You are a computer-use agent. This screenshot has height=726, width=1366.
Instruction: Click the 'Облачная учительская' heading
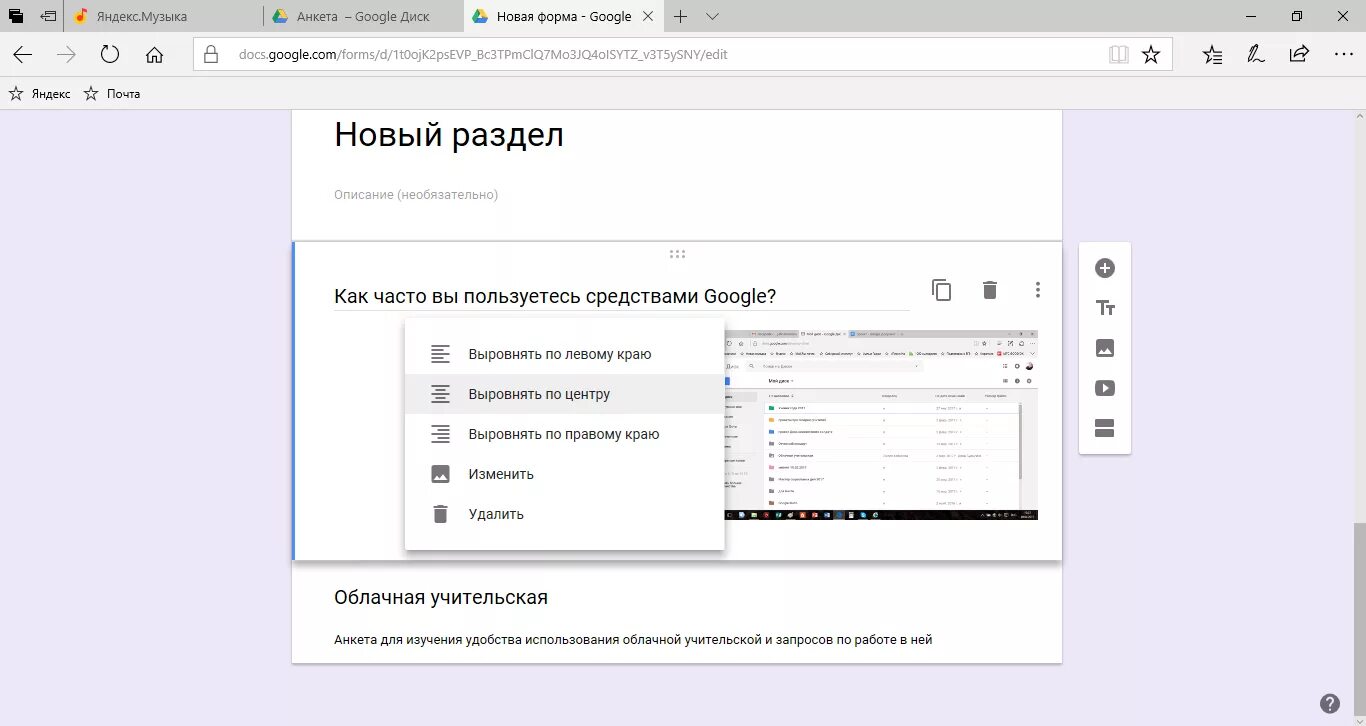pyautogui.click(x=441, y=597)
